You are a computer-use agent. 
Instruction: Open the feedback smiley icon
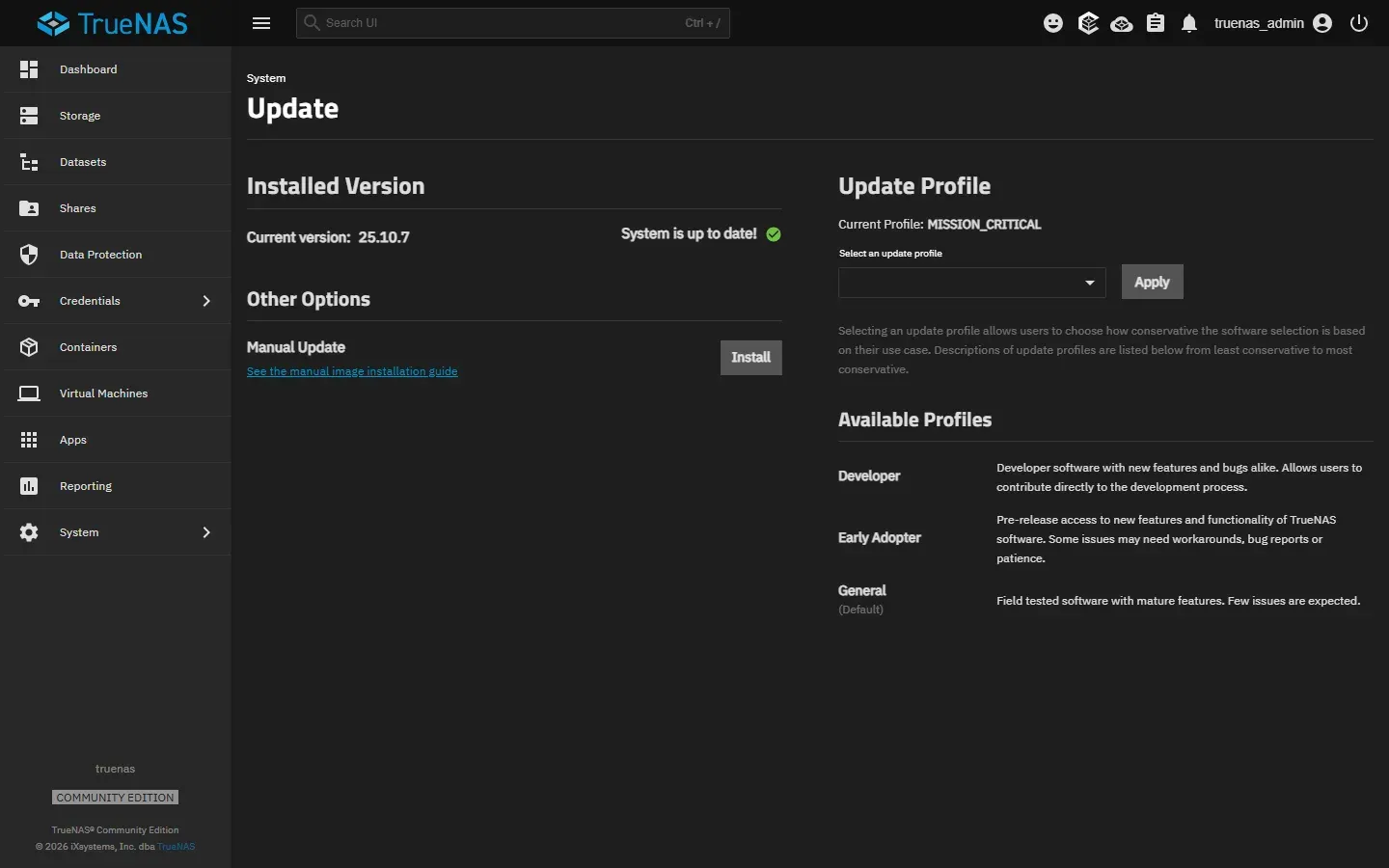(1053, 23)
